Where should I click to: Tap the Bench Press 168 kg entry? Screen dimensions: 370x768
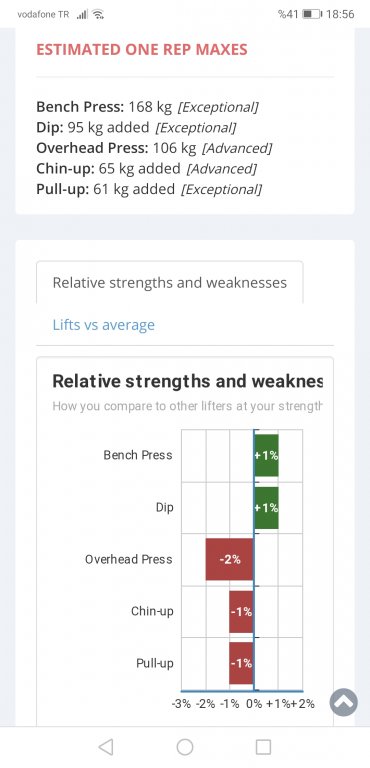148,107
